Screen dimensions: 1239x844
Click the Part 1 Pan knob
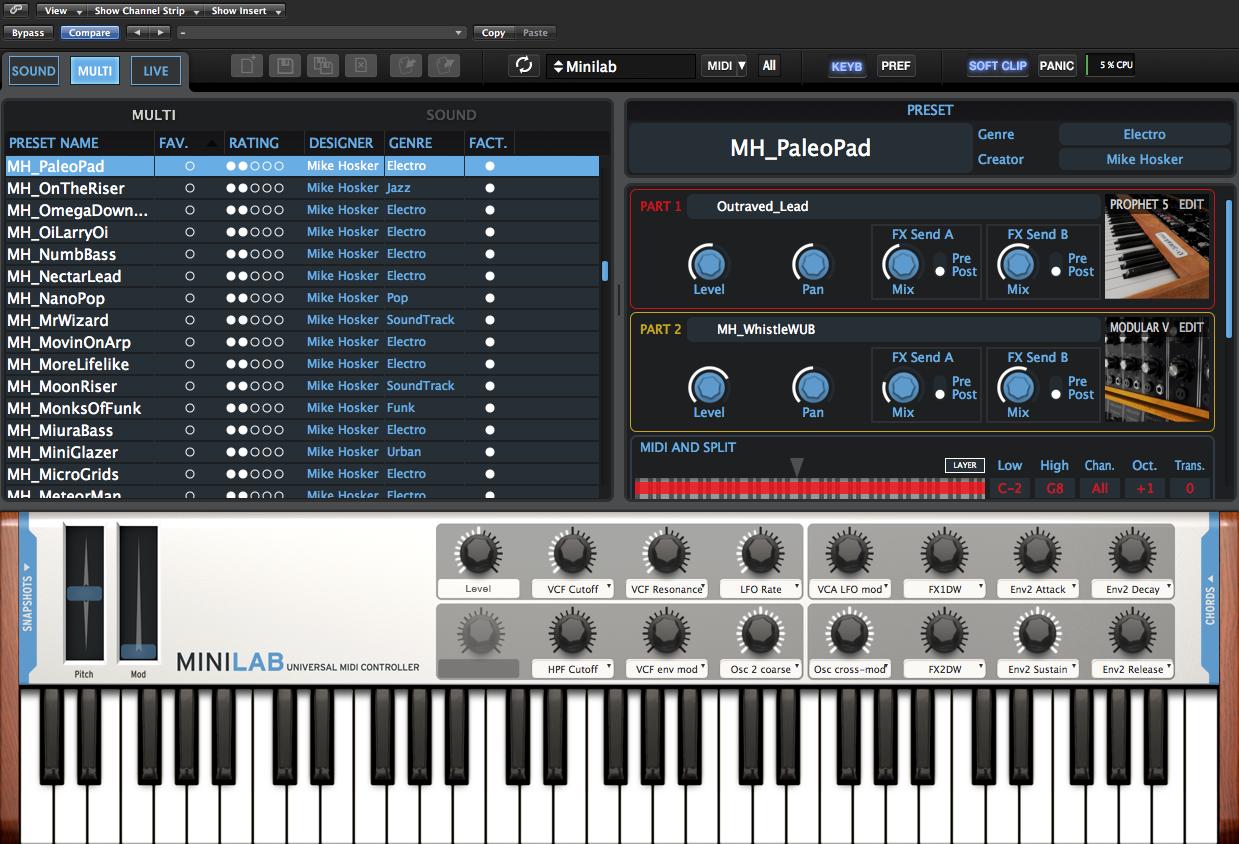(813, 264)
